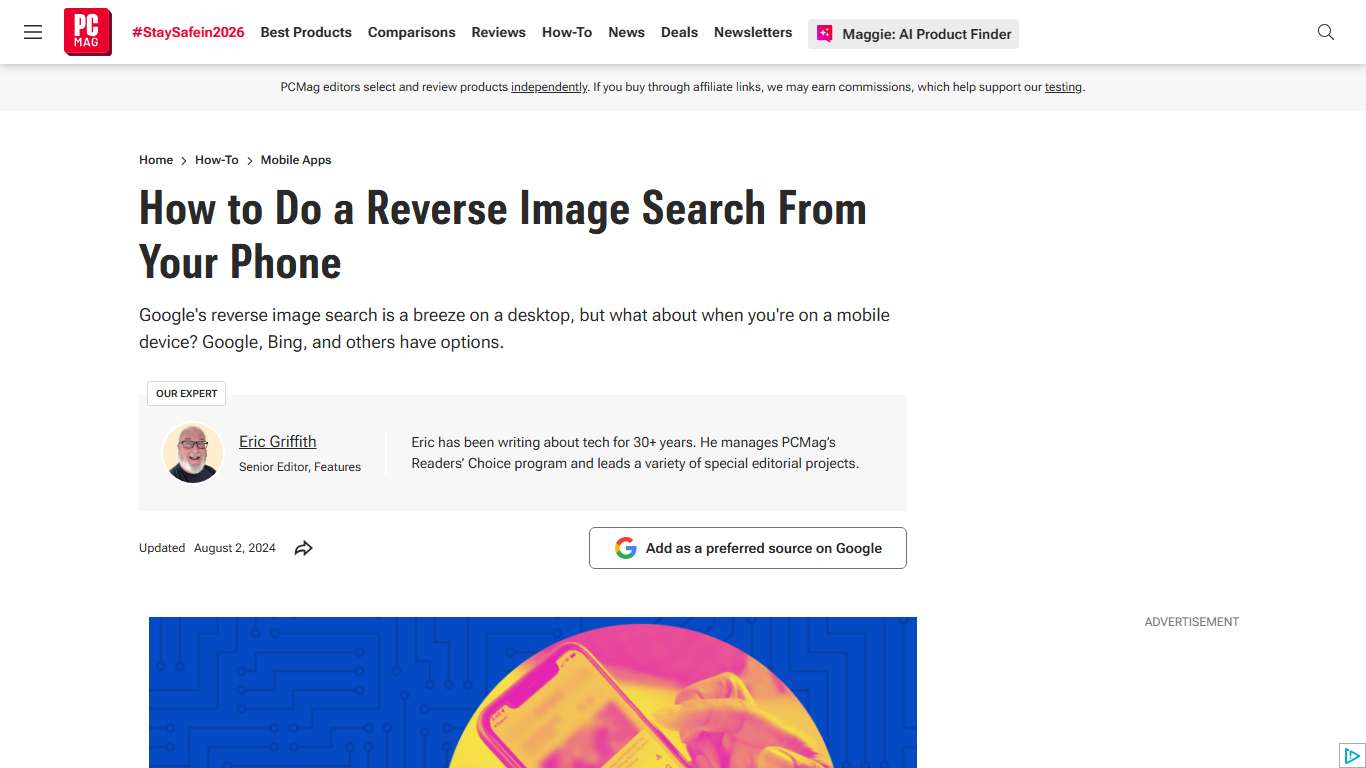Screen dimensions: 1366x768
Task: Click the PCMag logo
Action: coord(87,32)
